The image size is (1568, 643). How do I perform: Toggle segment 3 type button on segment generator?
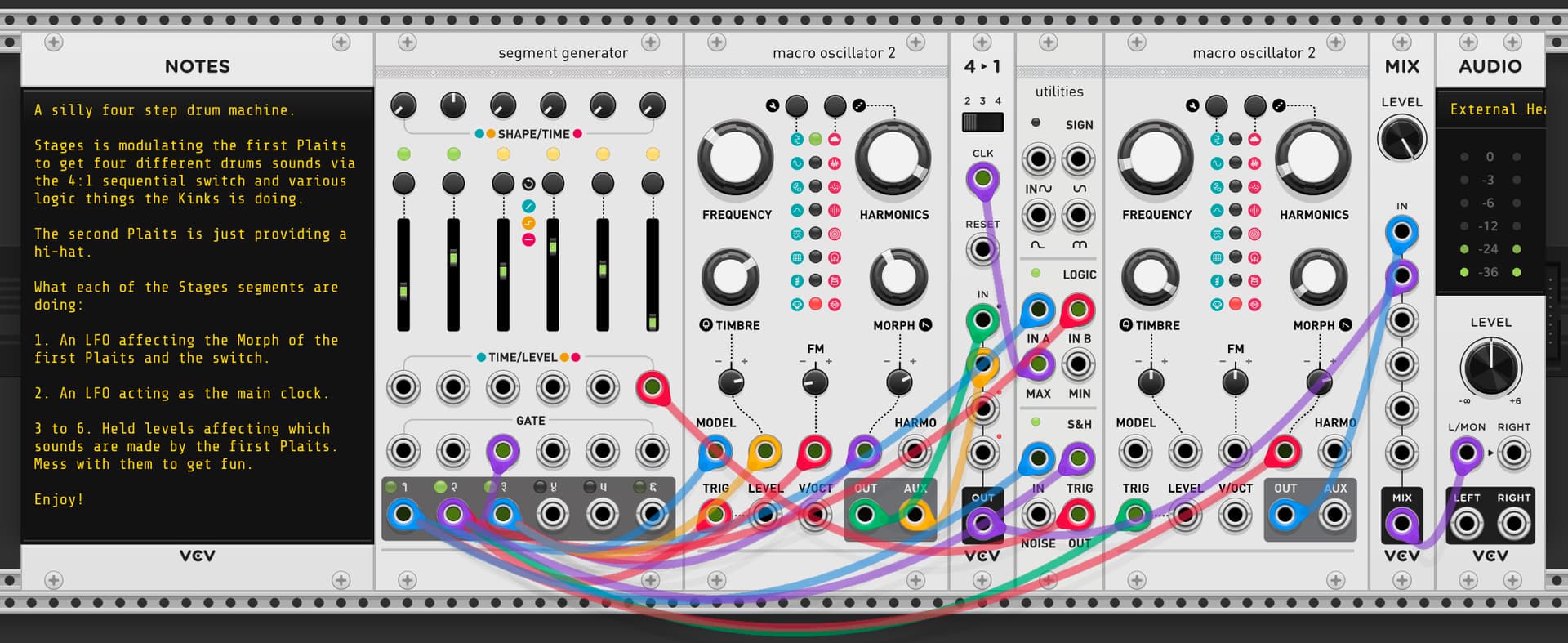[x=503, y=183]
